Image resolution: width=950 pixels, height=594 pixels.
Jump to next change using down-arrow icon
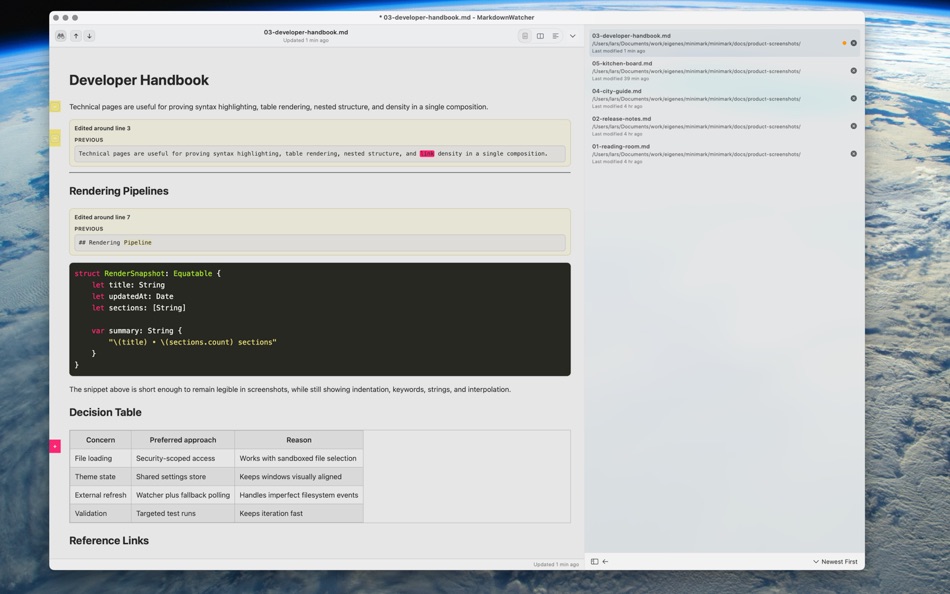(x=89, y=35)
